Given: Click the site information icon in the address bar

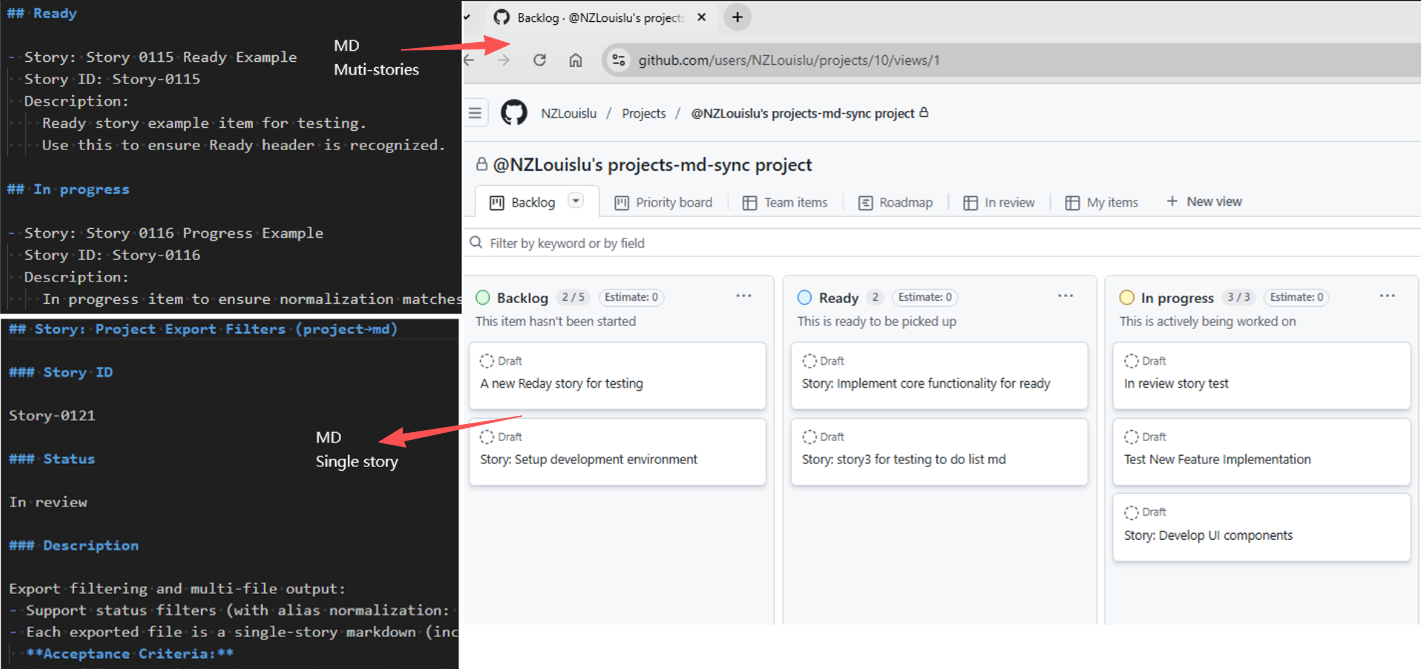Looking at the screenshot, I should [618, 59].
